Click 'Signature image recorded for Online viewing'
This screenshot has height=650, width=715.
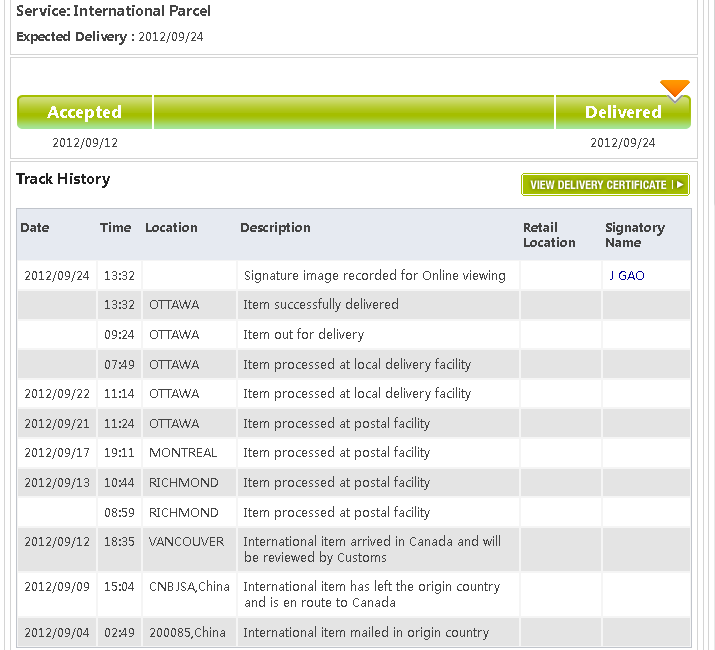(375, 276)
